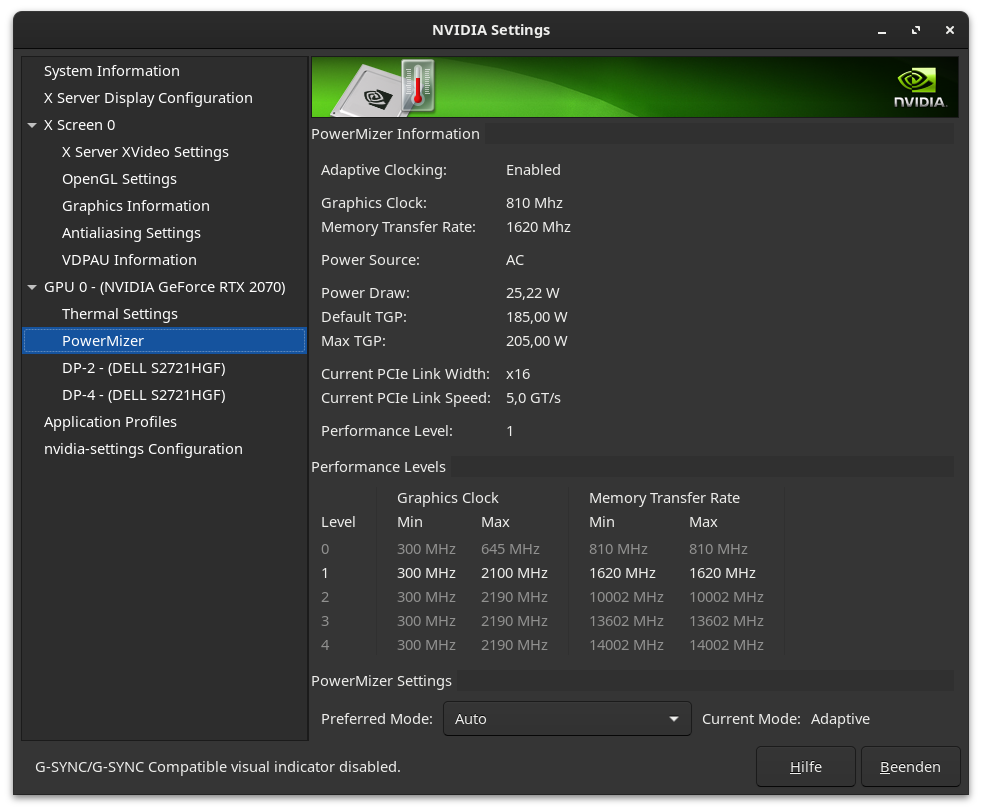
Task: Click the 25,22 W Power Draw value
Action: point(532,293)
